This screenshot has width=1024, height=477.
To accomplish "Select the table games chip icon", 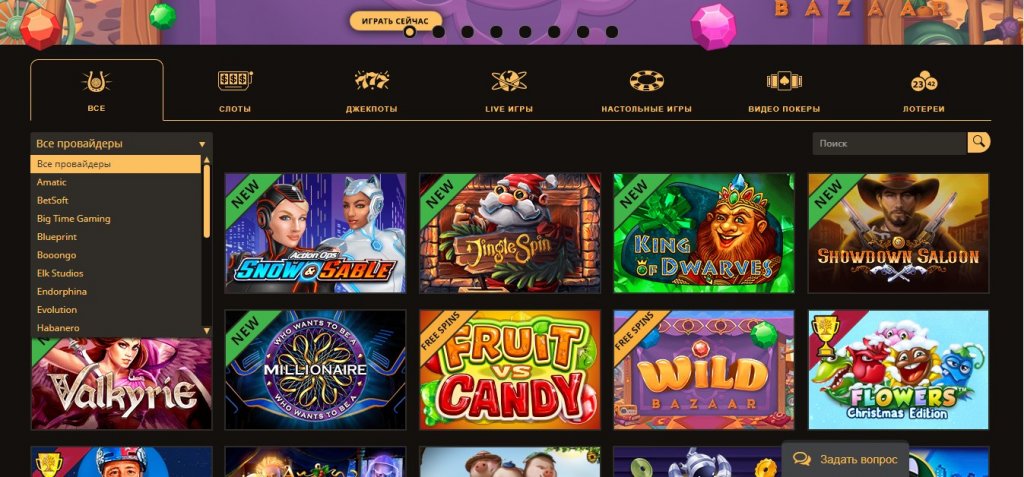I will 647,80.
